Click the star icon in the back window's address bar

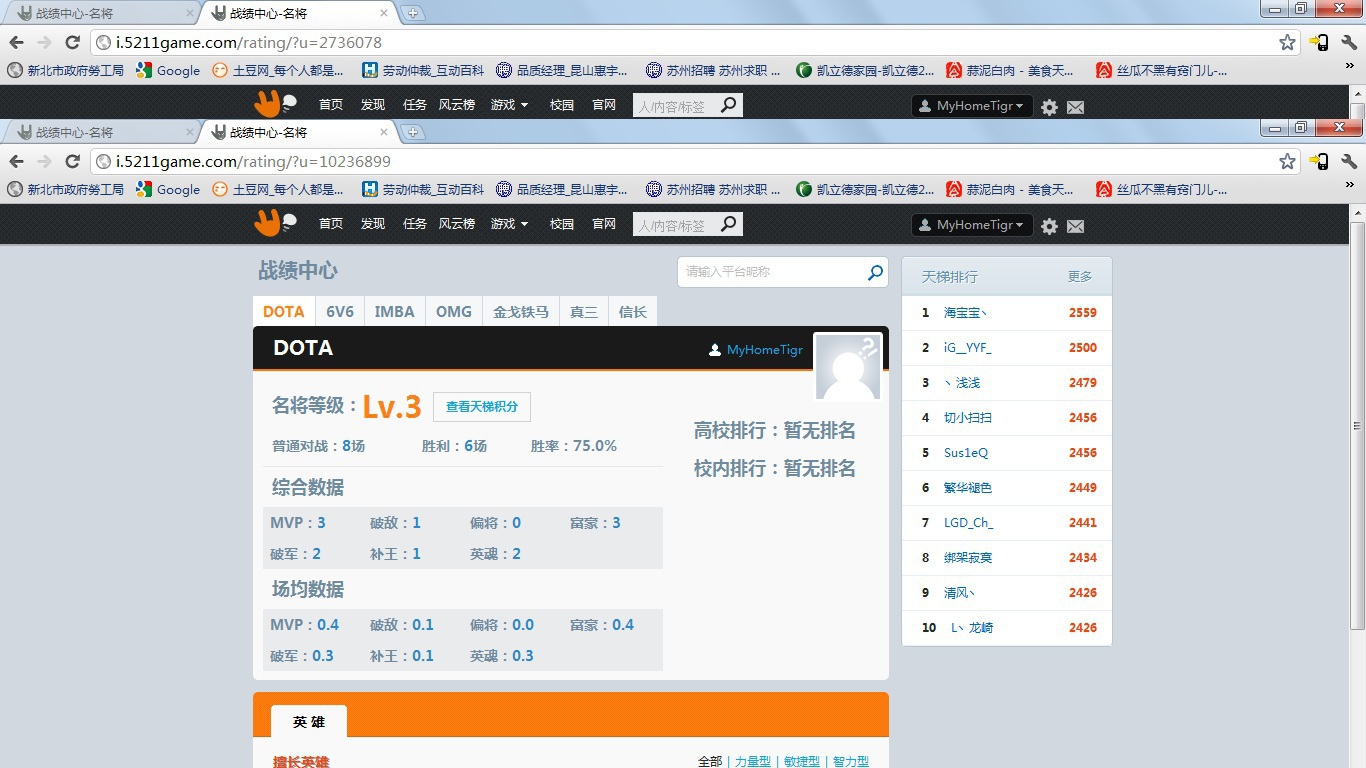point(1287,42)
